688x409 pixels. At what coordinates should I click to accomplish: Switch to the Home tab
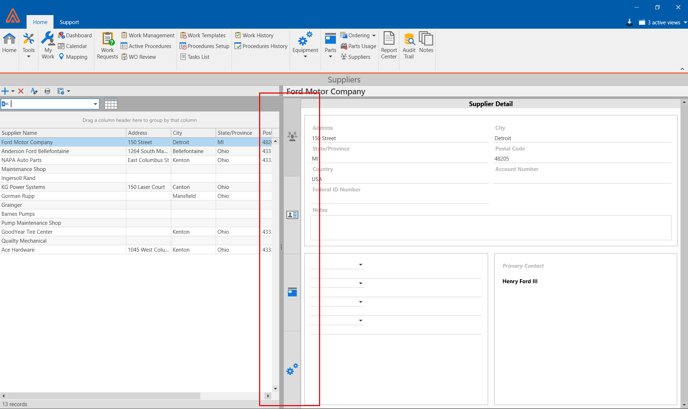pyautogui.click(x=40, y=22)
